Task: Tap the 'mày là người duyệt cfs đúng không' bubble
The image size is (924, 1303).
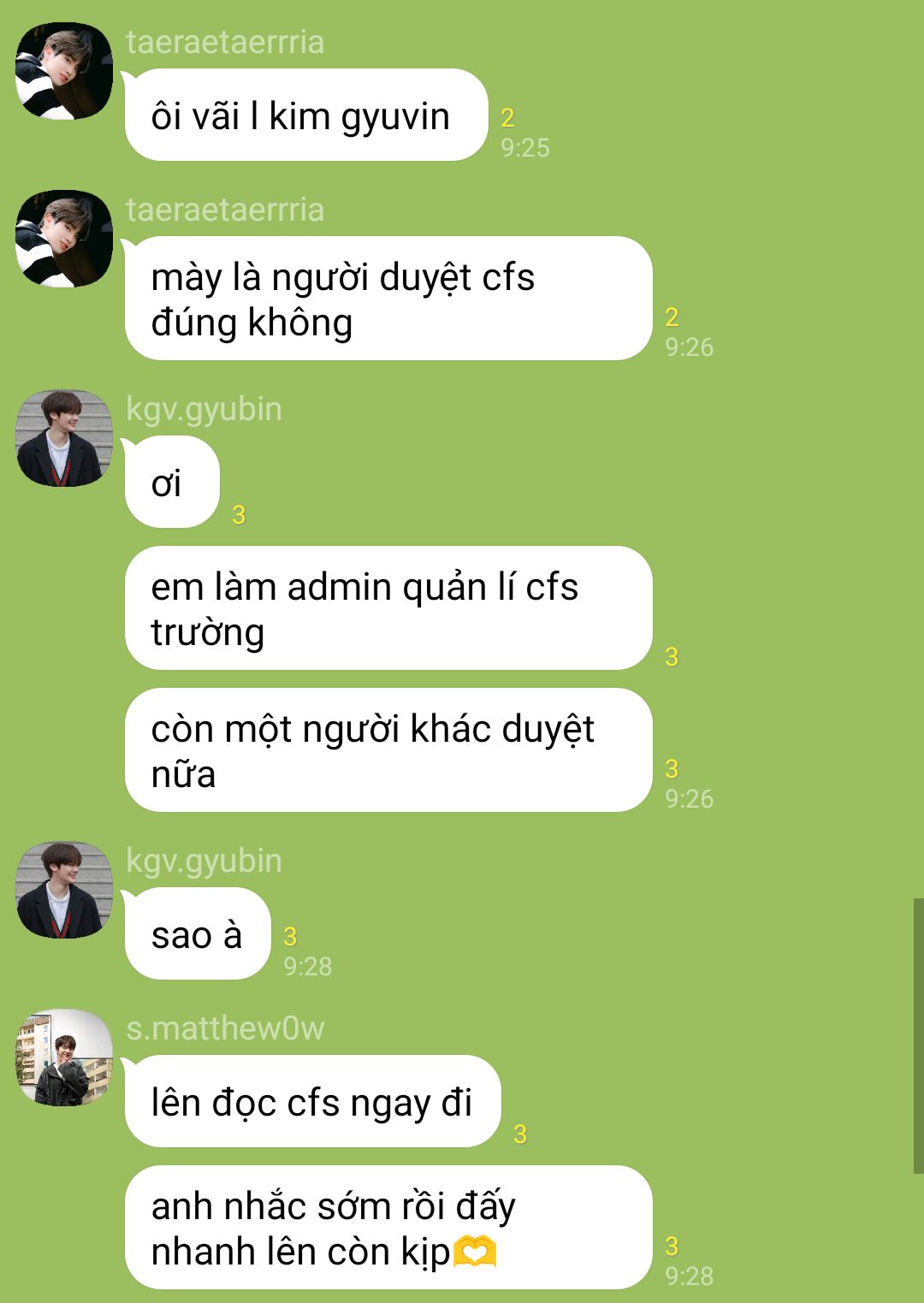Action: [x=388, y=299]
